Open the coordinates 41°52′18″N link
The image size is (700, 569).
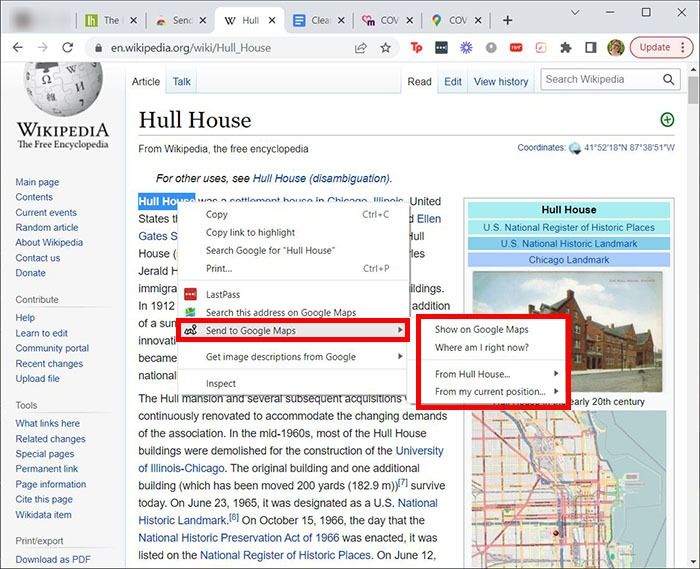629,148
